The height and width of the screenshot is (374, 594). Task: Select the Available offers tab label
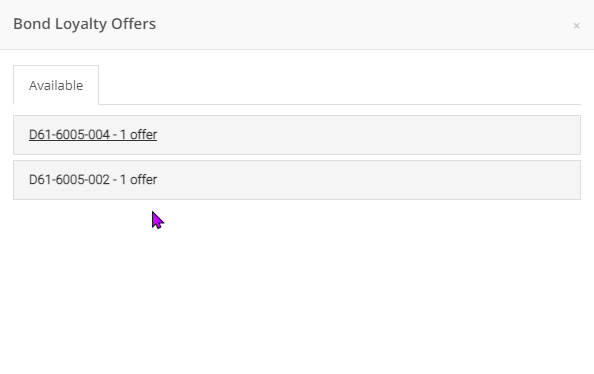point(56,85)
